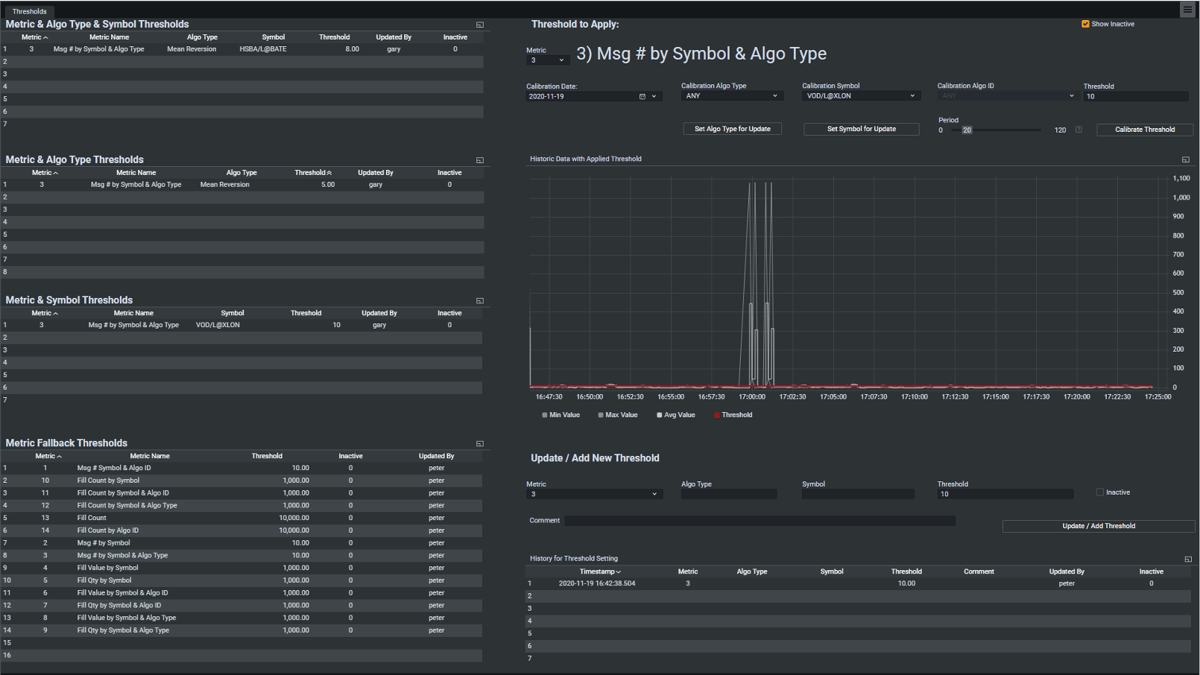Open the Calibration Date calendar picker
Viewport: 1200px width, 675px height.
tap(642, 97)
